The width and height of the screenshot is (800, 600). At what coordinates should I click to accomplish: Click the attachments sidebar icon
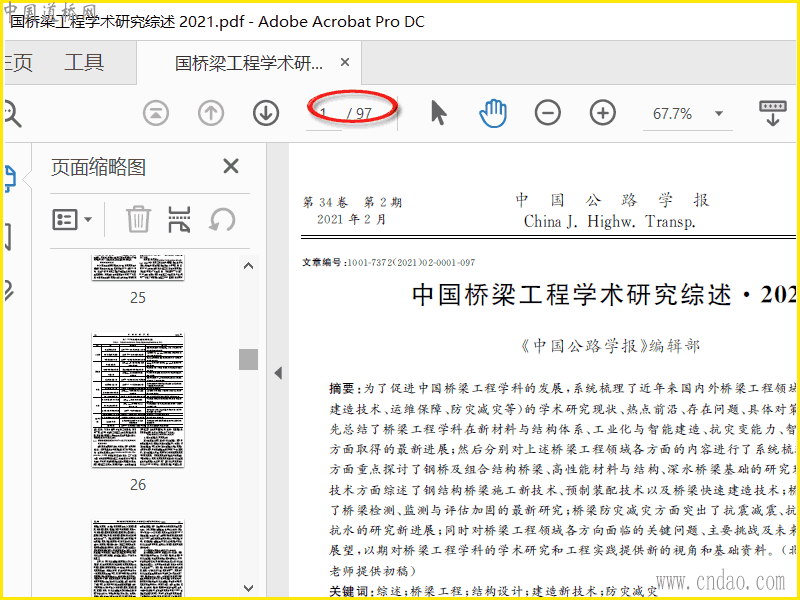pos(9,291)
